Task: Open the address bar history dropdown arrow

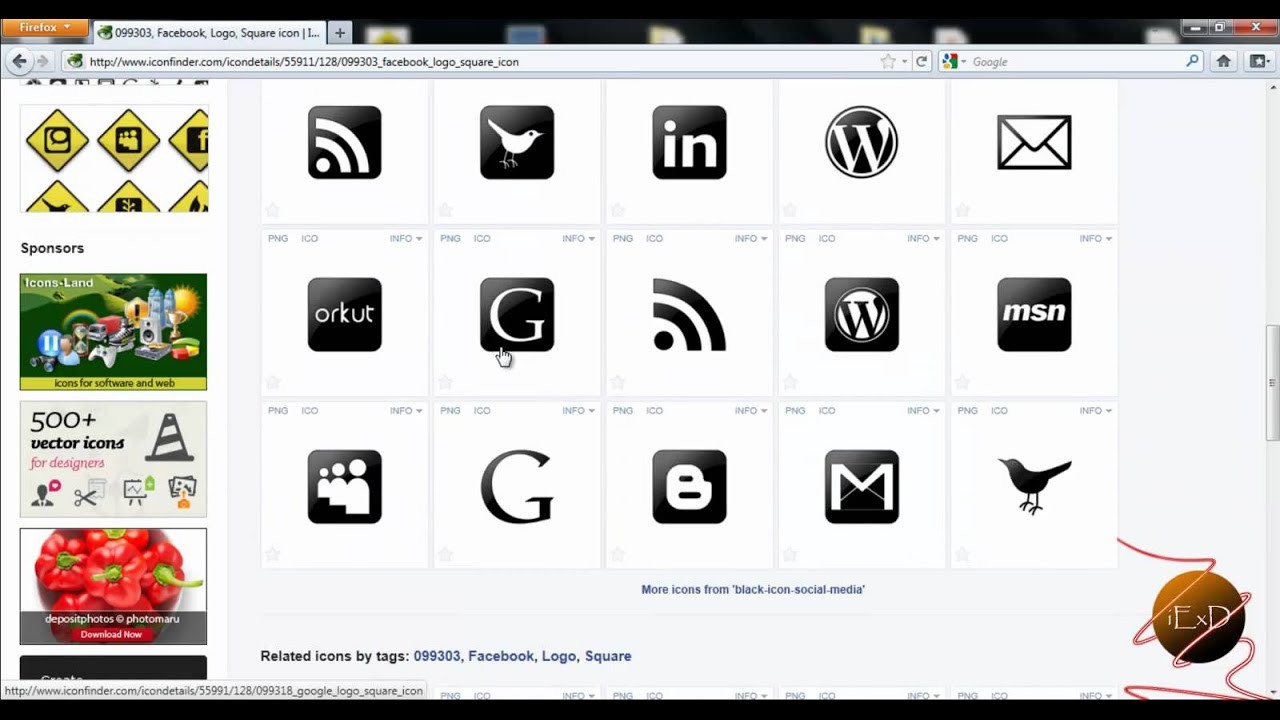Action: point(904,61)
